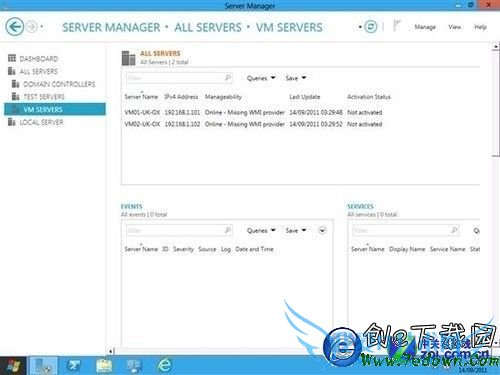500x375 pixels.
Task: Click the search magnifier in events filter
Action: (228, 230)
